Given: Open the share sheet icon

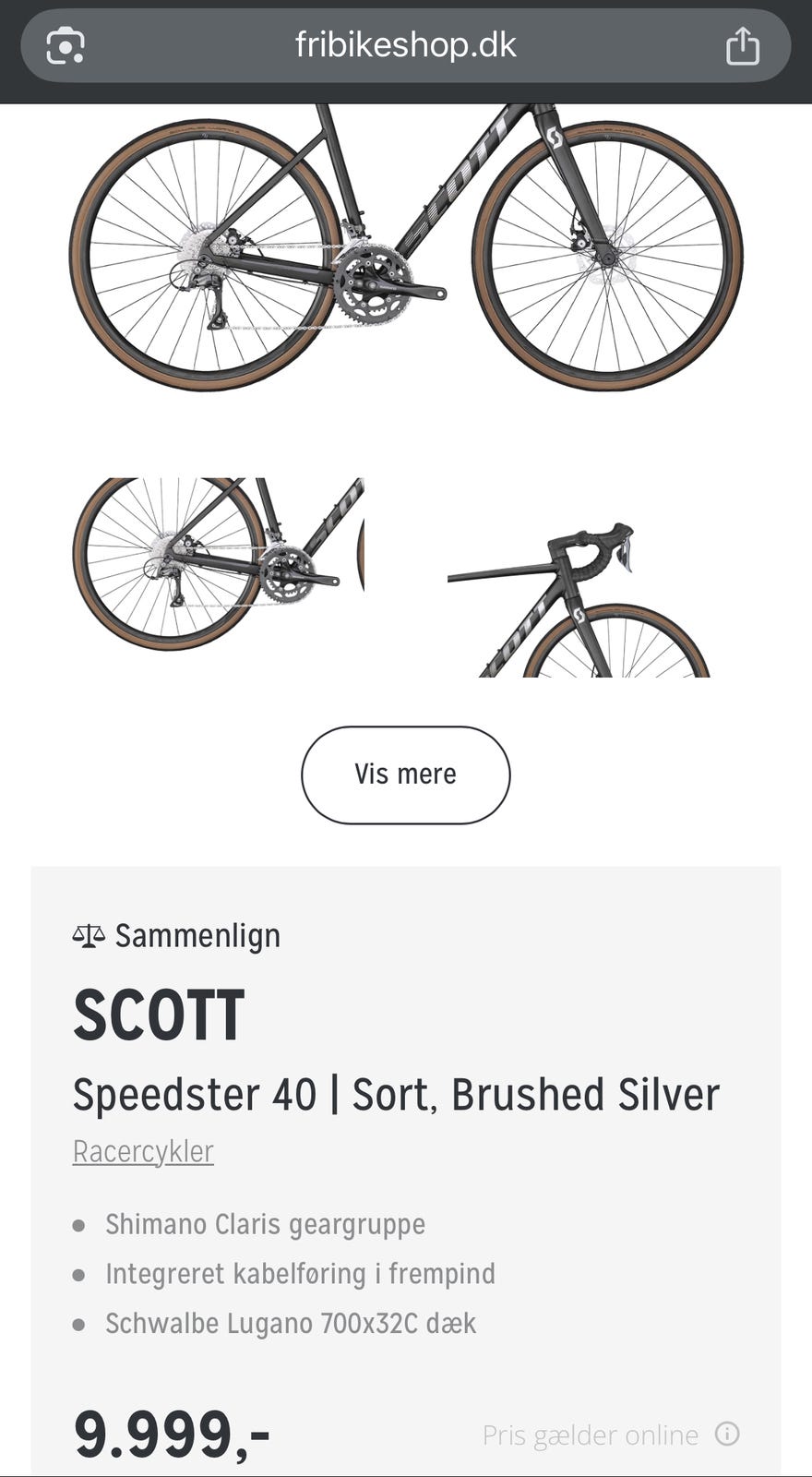Looking at the screenshot, I should pos(742,46).
